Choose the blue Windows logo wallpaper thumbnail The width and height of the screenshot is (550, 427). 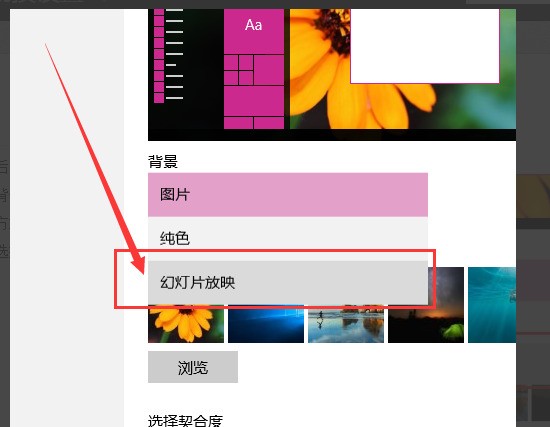[266, 323]
